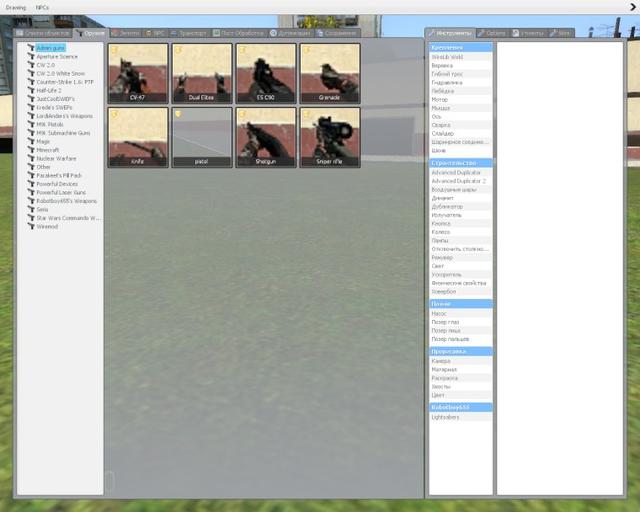Choose the Advanced Duplicator 2 tool
This screenshot has width=640, height=512.
459,181
